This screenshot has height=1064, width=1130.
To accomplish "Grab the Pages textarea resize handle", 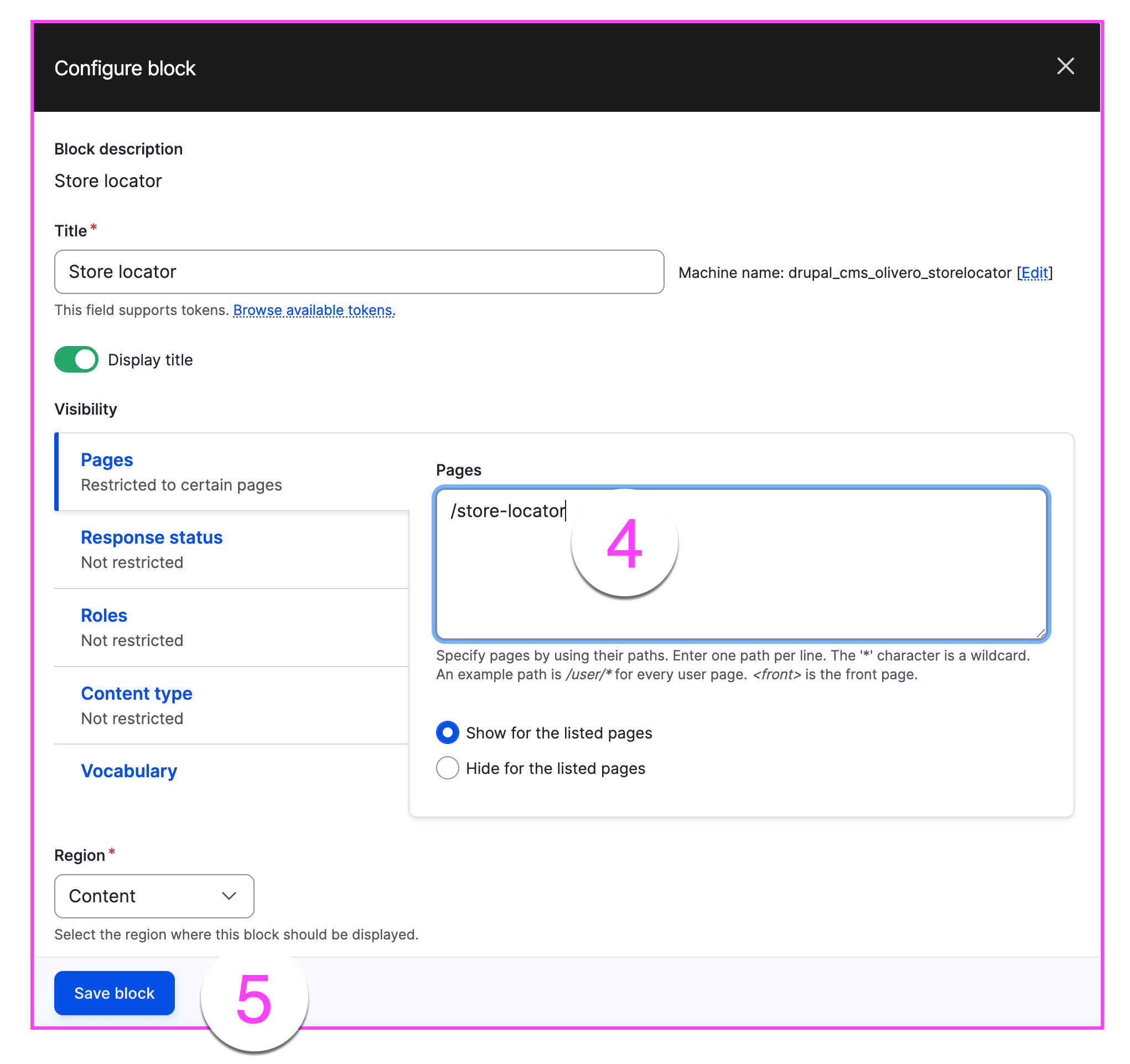I will coord(1041,633).
